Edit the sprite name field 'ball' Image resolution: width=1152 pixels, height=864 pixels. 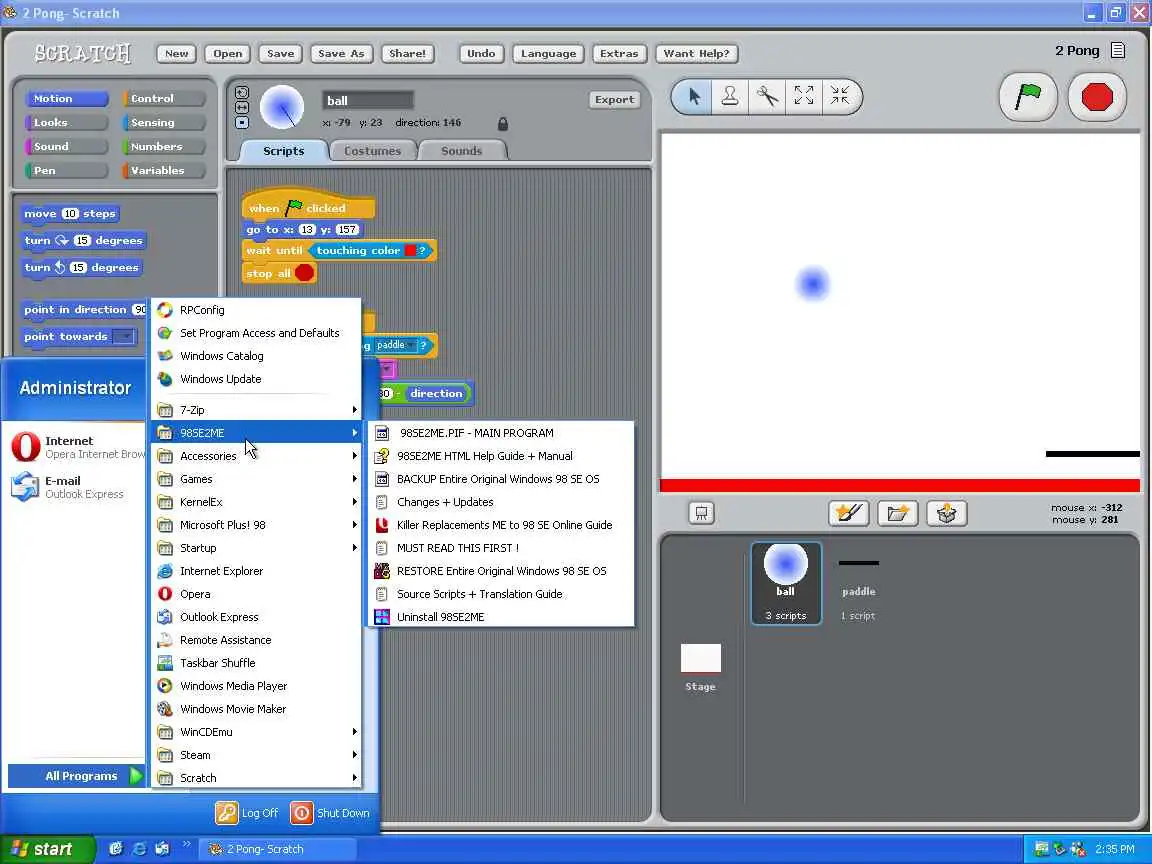[367, 101]
